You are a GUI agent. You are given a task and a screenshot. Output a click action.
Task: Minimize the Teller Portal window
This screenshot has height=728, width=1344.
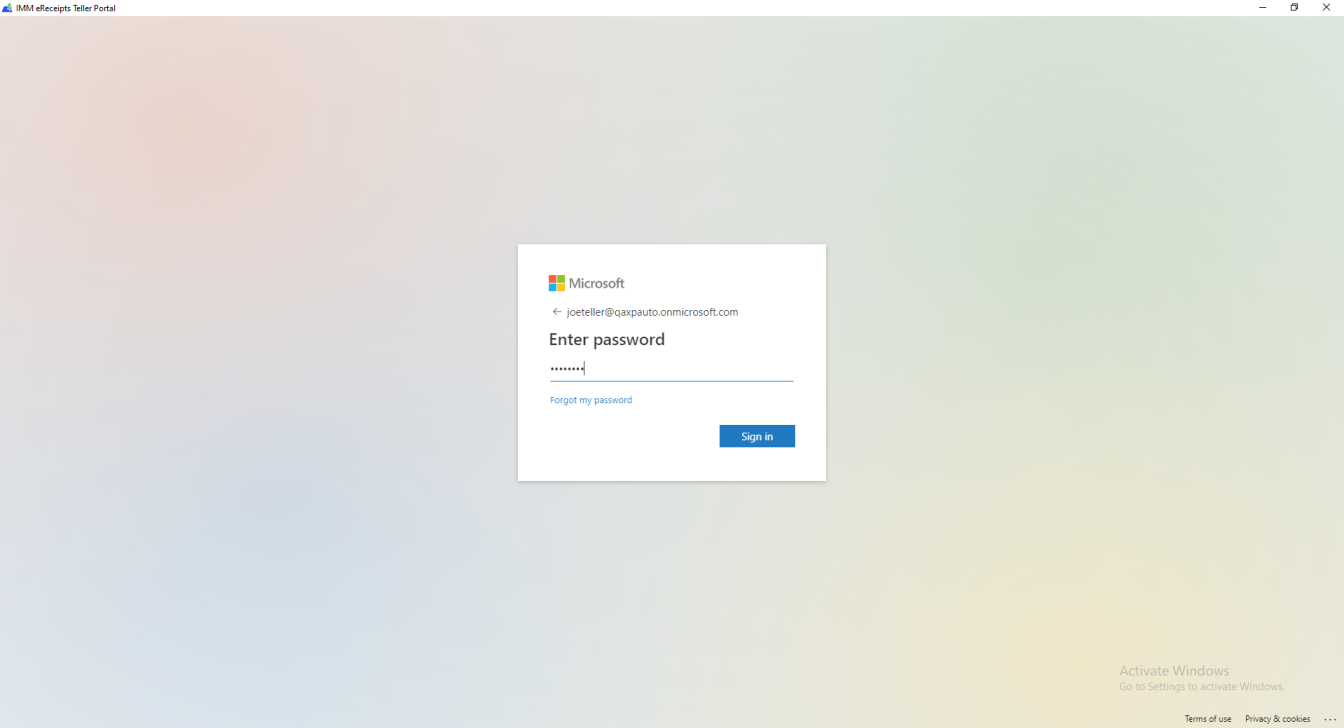[x=1262, y=8]
